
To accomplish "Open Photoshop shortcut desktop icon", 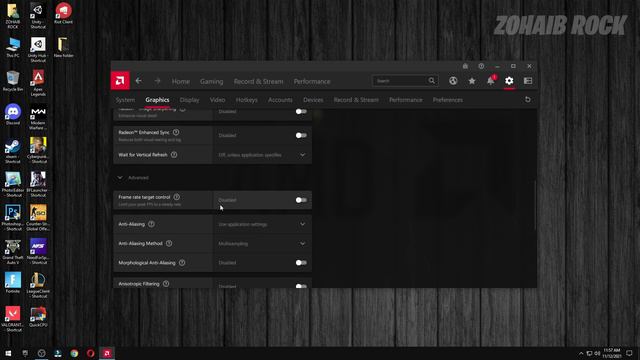I will [x=13, y=219].
